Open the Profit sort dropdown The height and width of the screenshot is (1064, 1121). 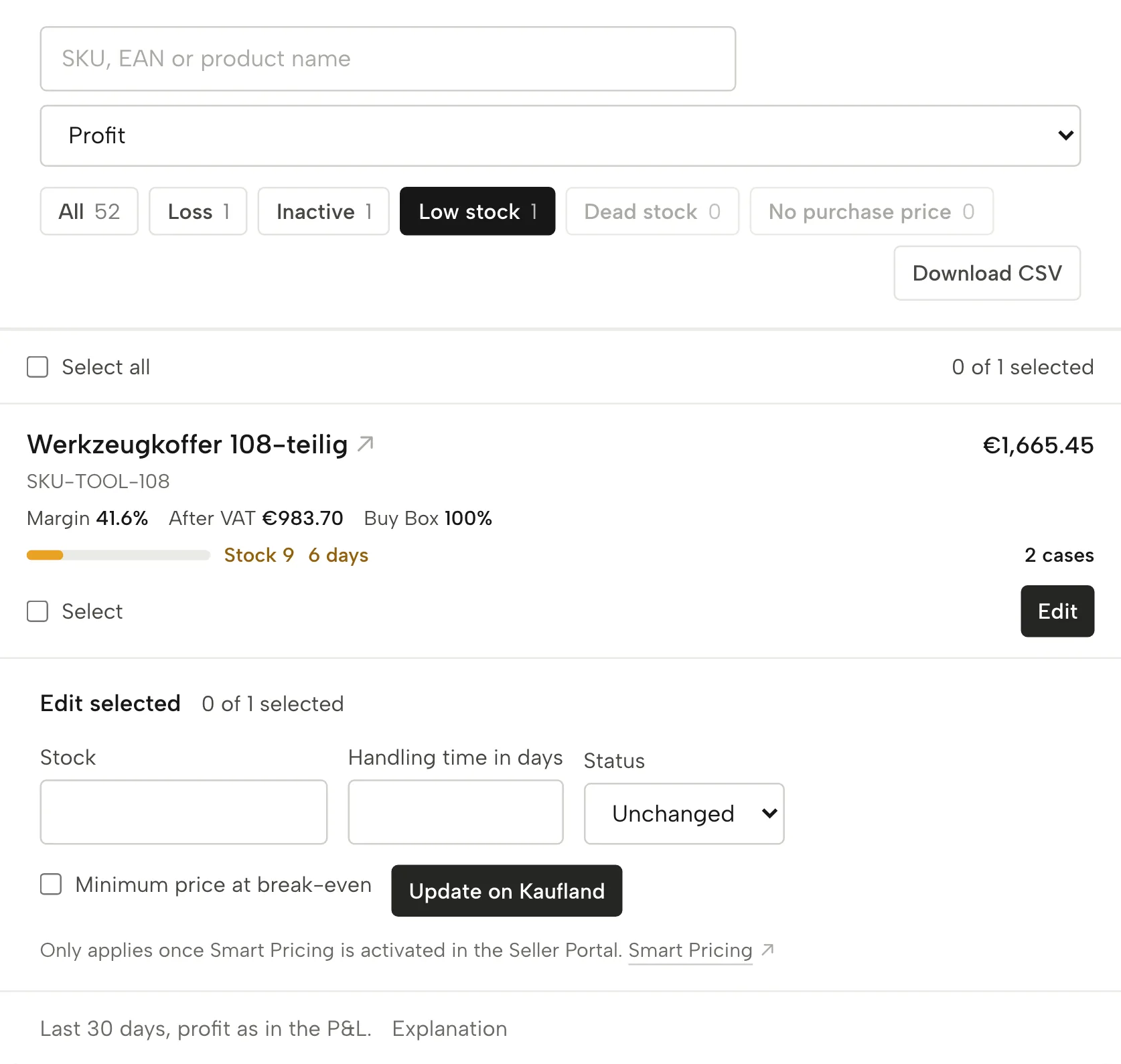tap(560, 135)
